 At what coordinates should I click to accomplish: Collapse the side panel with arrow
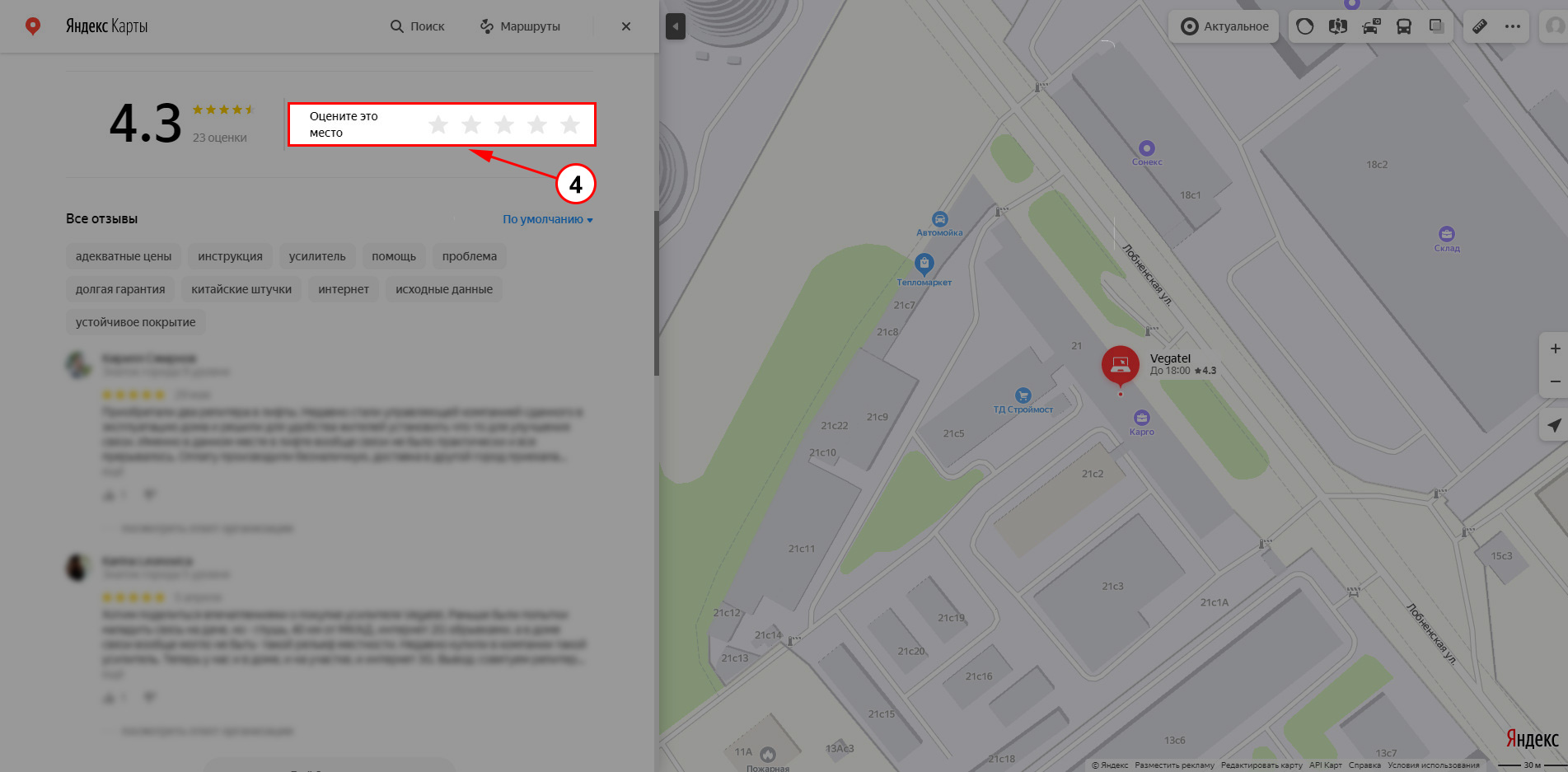tap(676, 26)
